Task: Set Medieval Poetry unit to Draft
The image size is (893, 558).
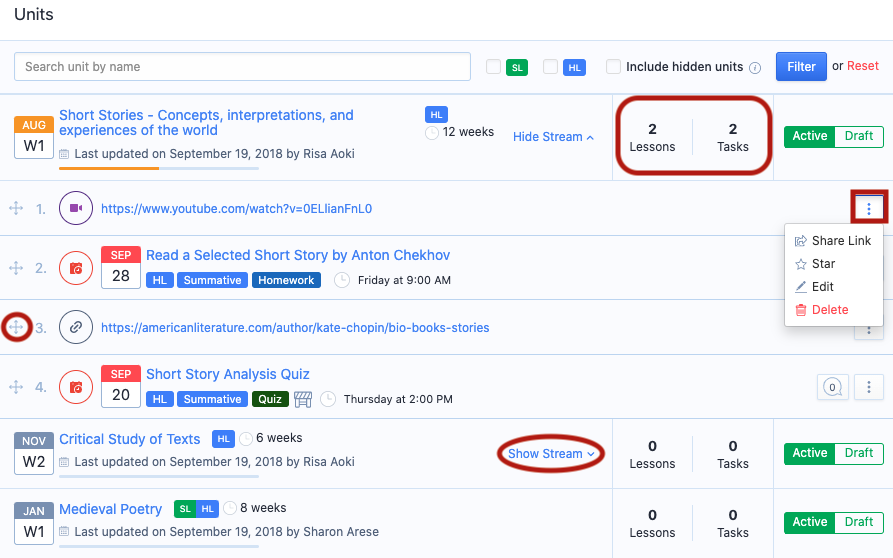Action: click(859, 522)
